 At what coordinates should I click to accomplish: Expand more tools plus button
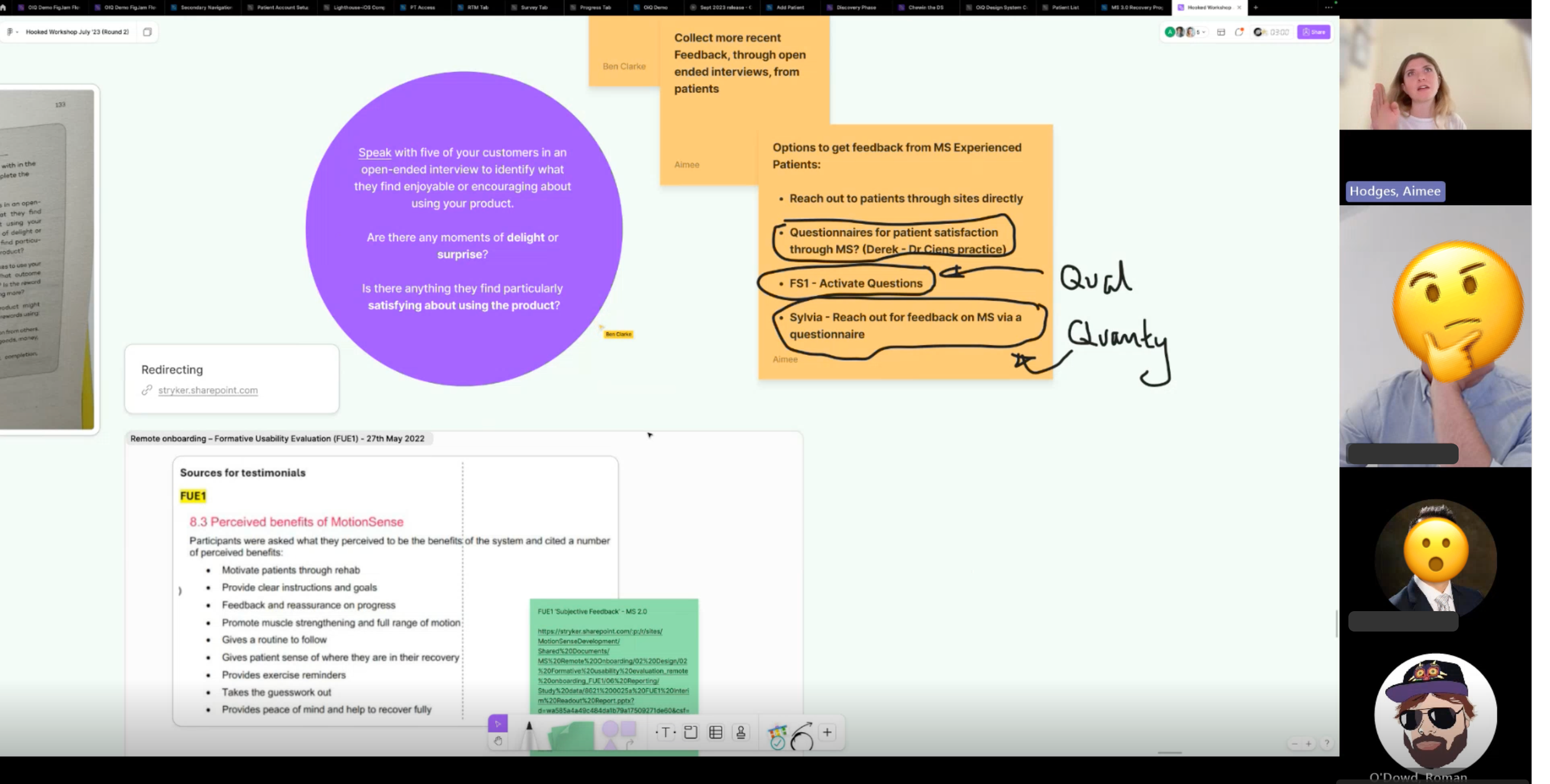[827, 733]
